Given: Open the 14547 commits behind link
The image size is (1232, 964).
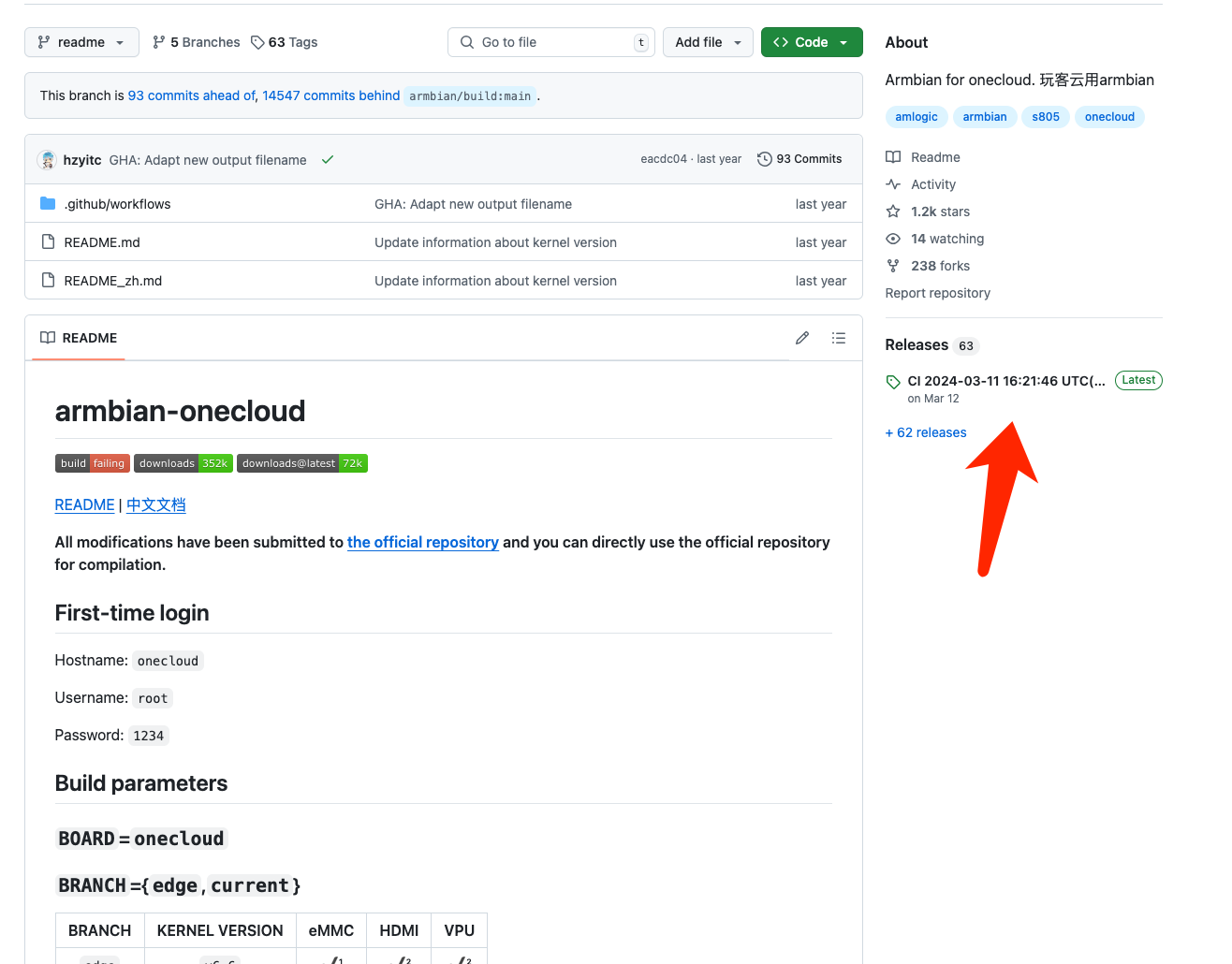Looking at the screenshot, I should [331, 95].
